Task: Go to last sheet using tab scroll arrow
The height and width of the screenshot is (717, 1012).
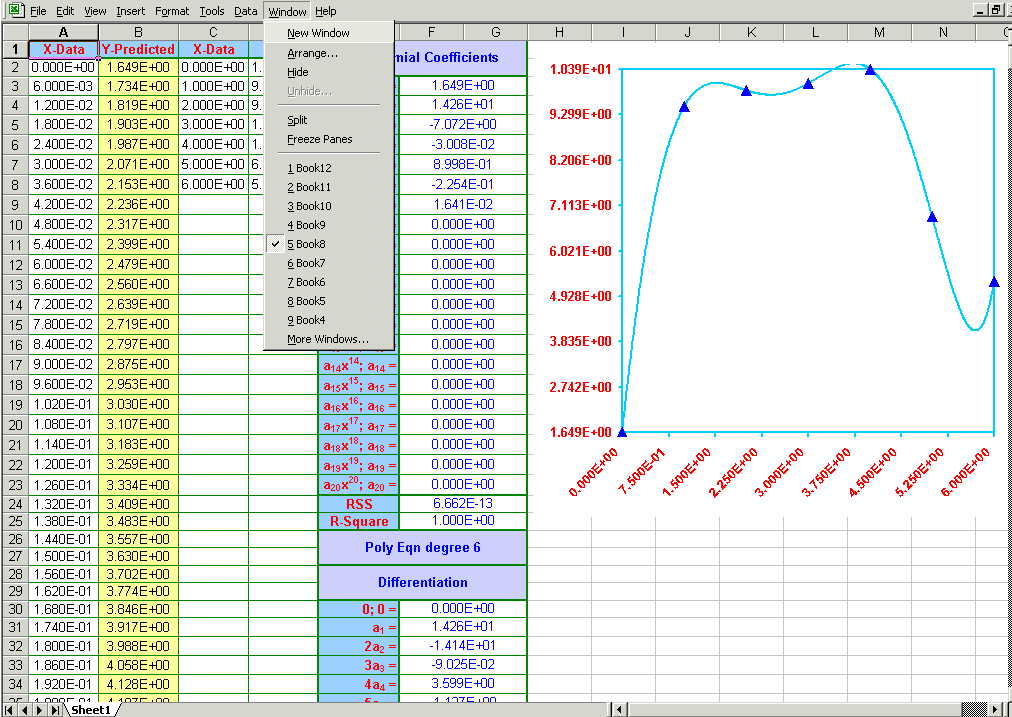Action: click(54, 709)
